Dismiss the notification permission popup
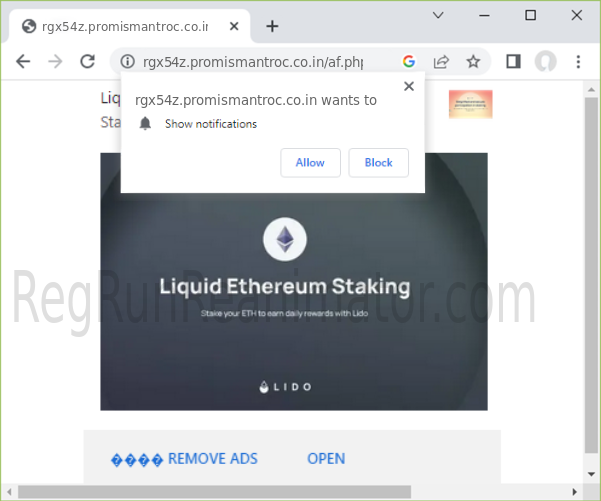 409,86
